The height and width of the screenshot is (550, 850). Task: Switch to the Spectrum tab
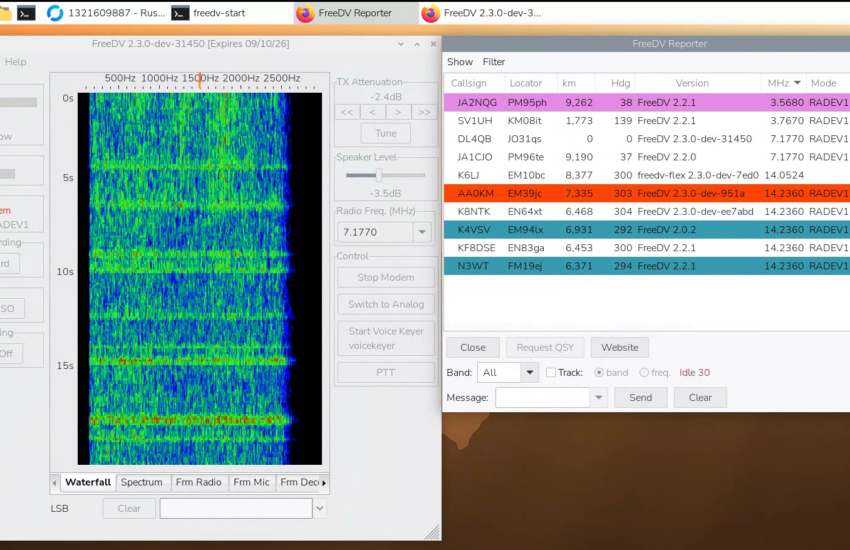(141, 482)
